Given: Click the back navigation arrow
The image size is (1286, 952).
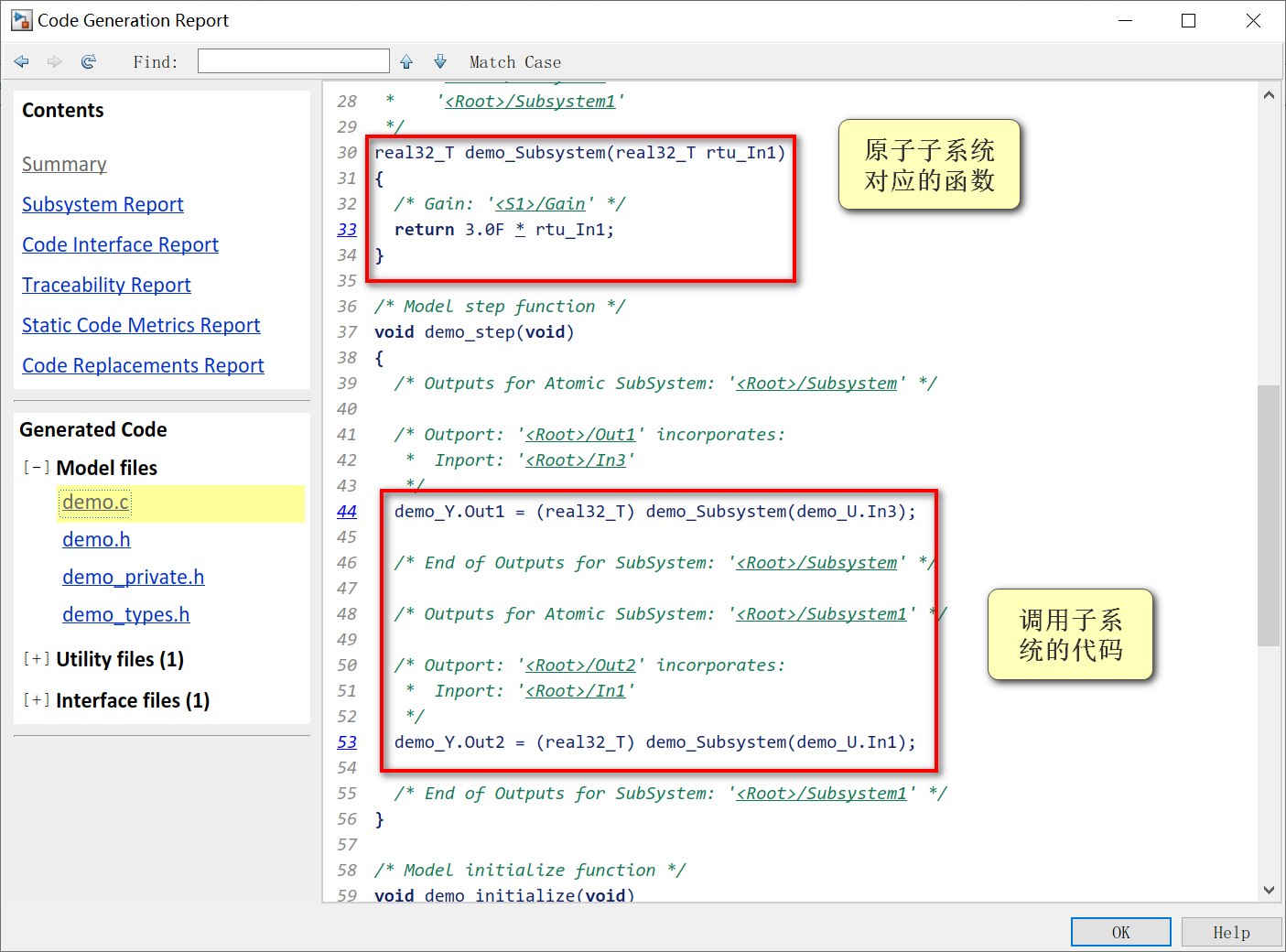Looking at the screenshot, I should tap(22, 61).
